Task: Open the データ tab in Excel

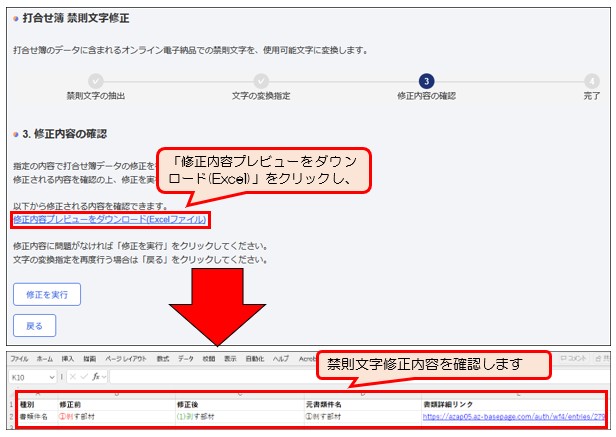Action: (186, 359)
